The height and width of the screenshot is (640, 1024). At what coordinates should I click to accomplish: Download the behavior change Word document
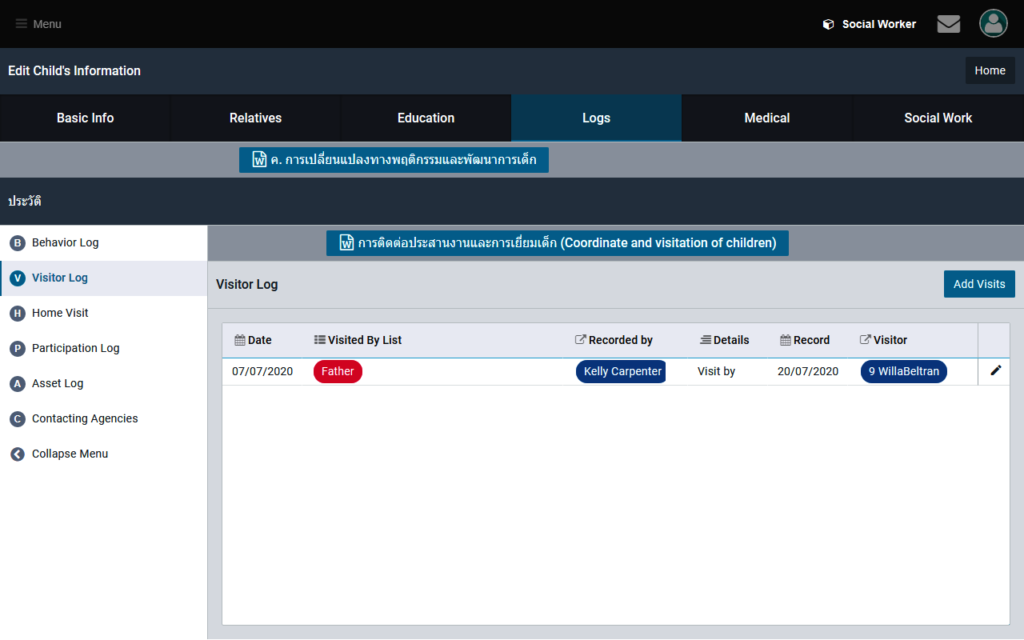pyautogui.click(x=394, y=160)
